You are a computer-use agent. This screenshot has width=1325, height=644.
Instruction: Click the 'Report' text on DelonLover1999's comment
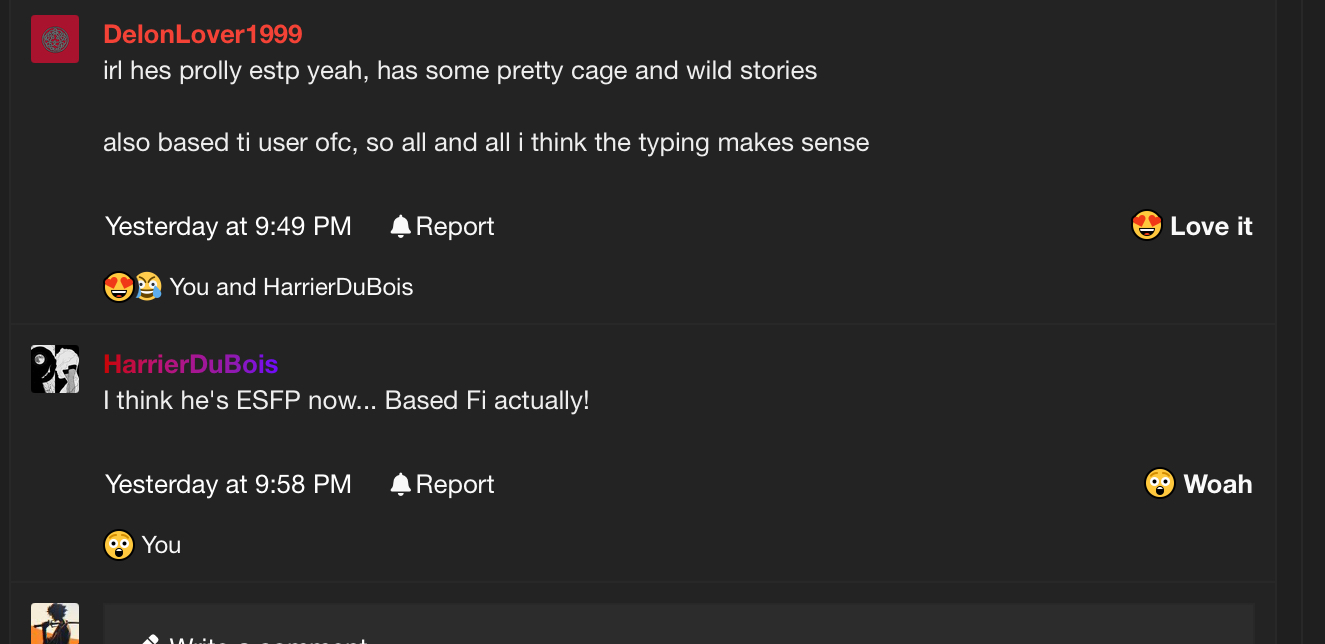pyautogui.click(x=455, y=227)
